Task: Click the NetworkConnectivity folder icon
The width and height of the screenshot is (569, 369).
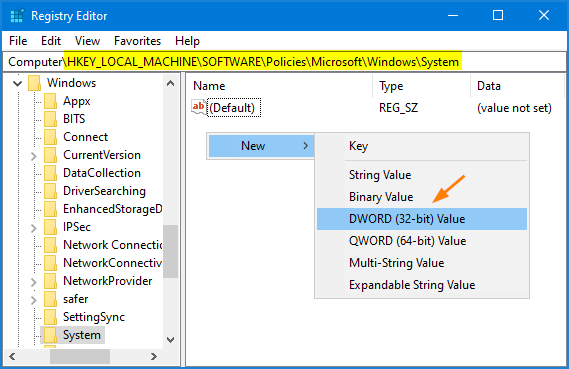Action: 50,263
